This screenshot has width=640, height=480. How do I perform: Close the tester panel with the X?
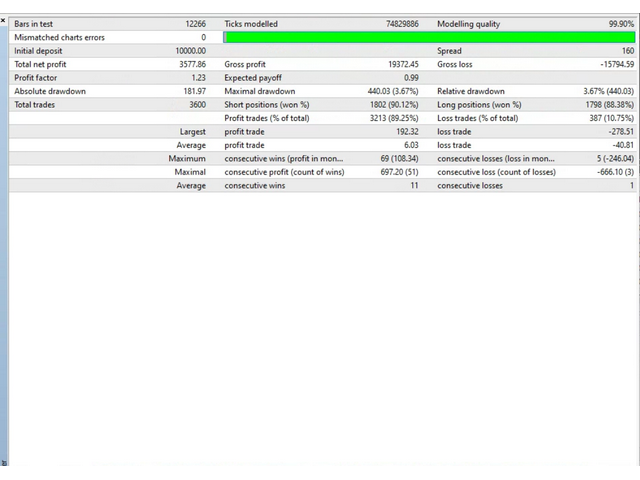click(x=4, y=20)
